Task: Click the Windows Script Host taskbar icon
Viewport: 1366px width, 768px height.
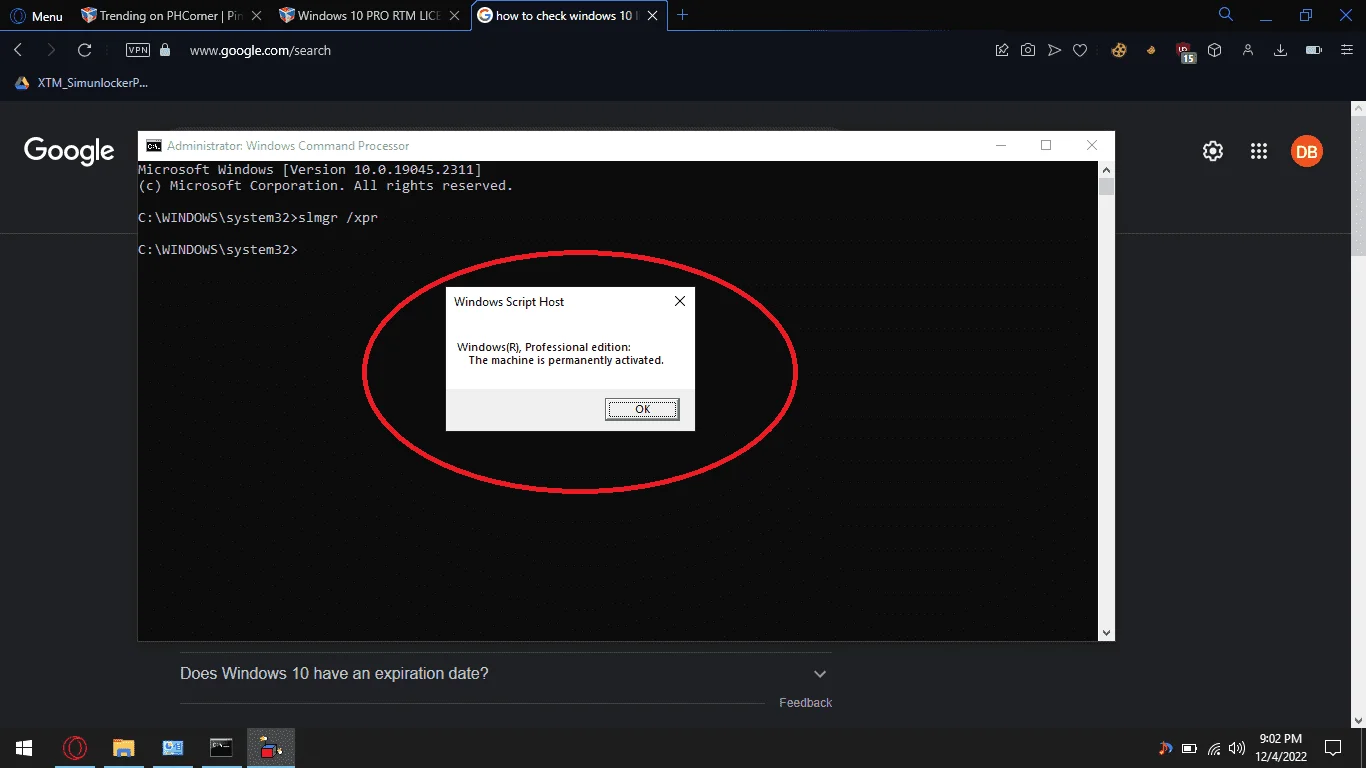Action: click(x=271, y=748)
